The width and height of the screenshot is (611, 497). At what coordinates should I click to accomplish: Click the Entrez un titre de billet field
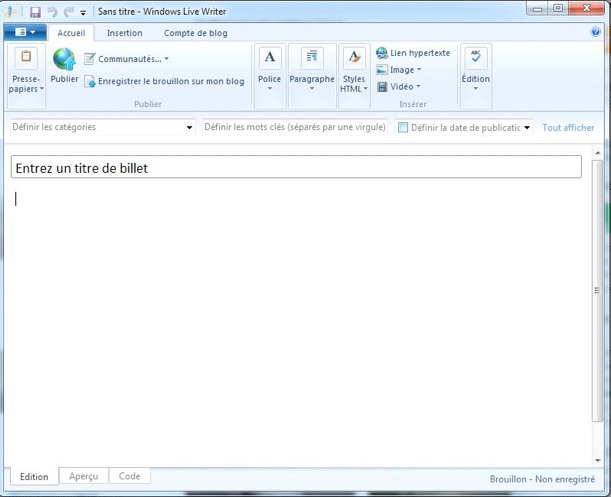[x=296, y=167]
